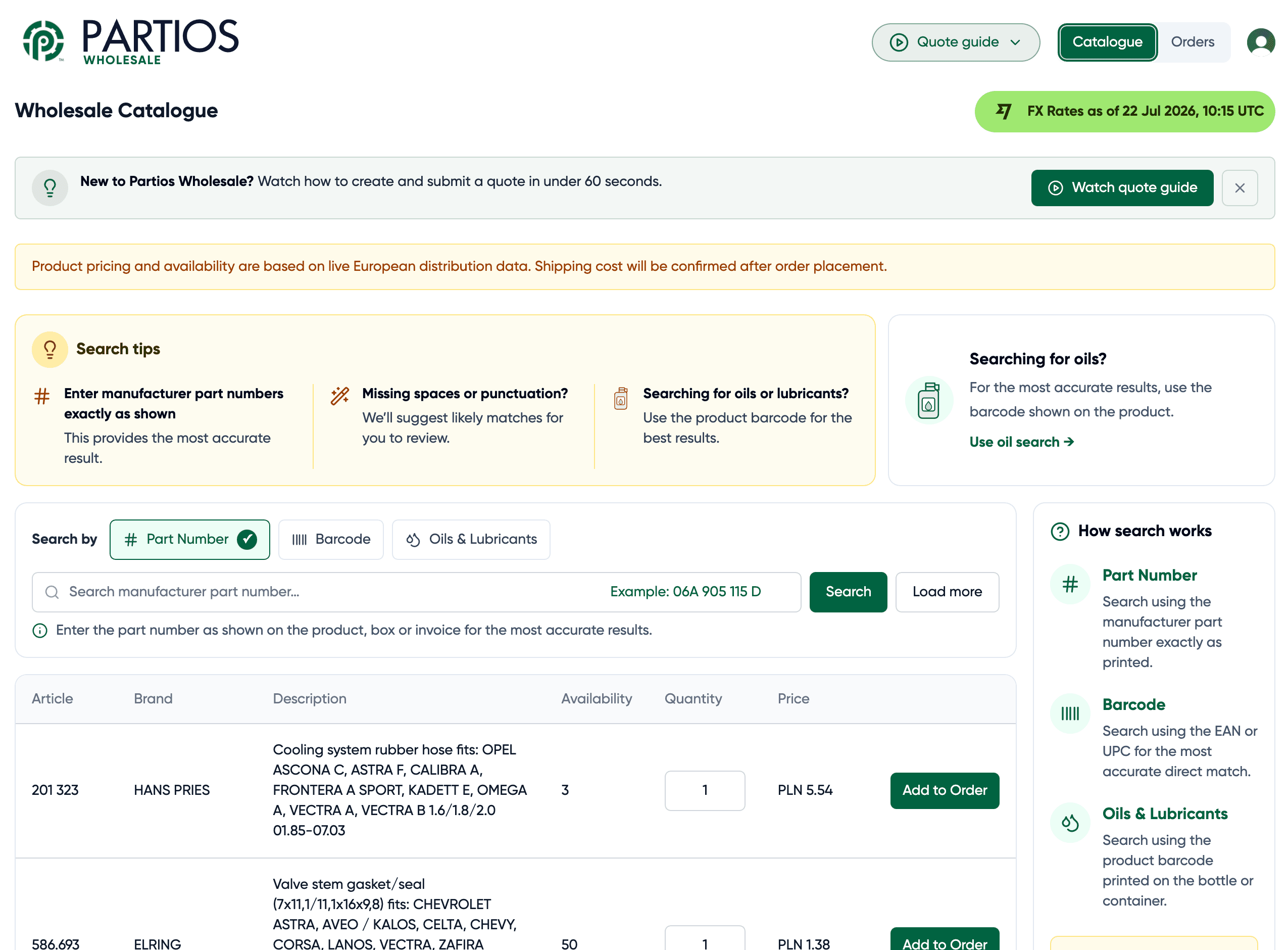The height and width of the screenshot is (950, 1288).
Task: Switch to the Catalogue tab
Action: [1107, 42]
